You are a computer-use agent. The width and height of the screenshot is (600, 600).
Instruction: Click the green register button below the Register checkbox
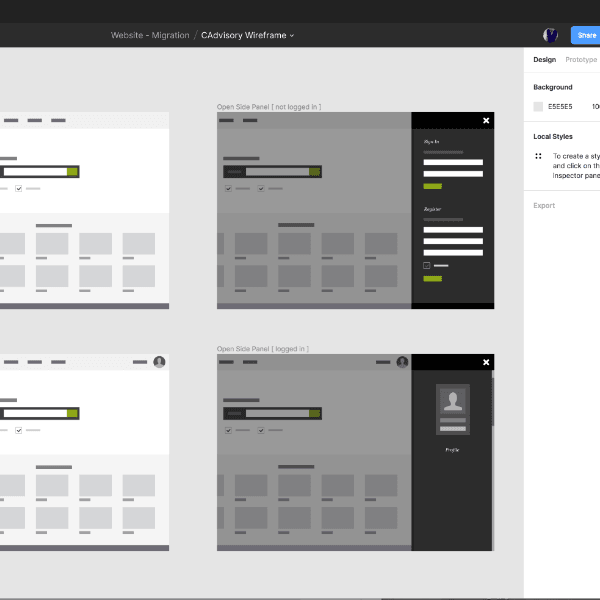pos(432,279)
